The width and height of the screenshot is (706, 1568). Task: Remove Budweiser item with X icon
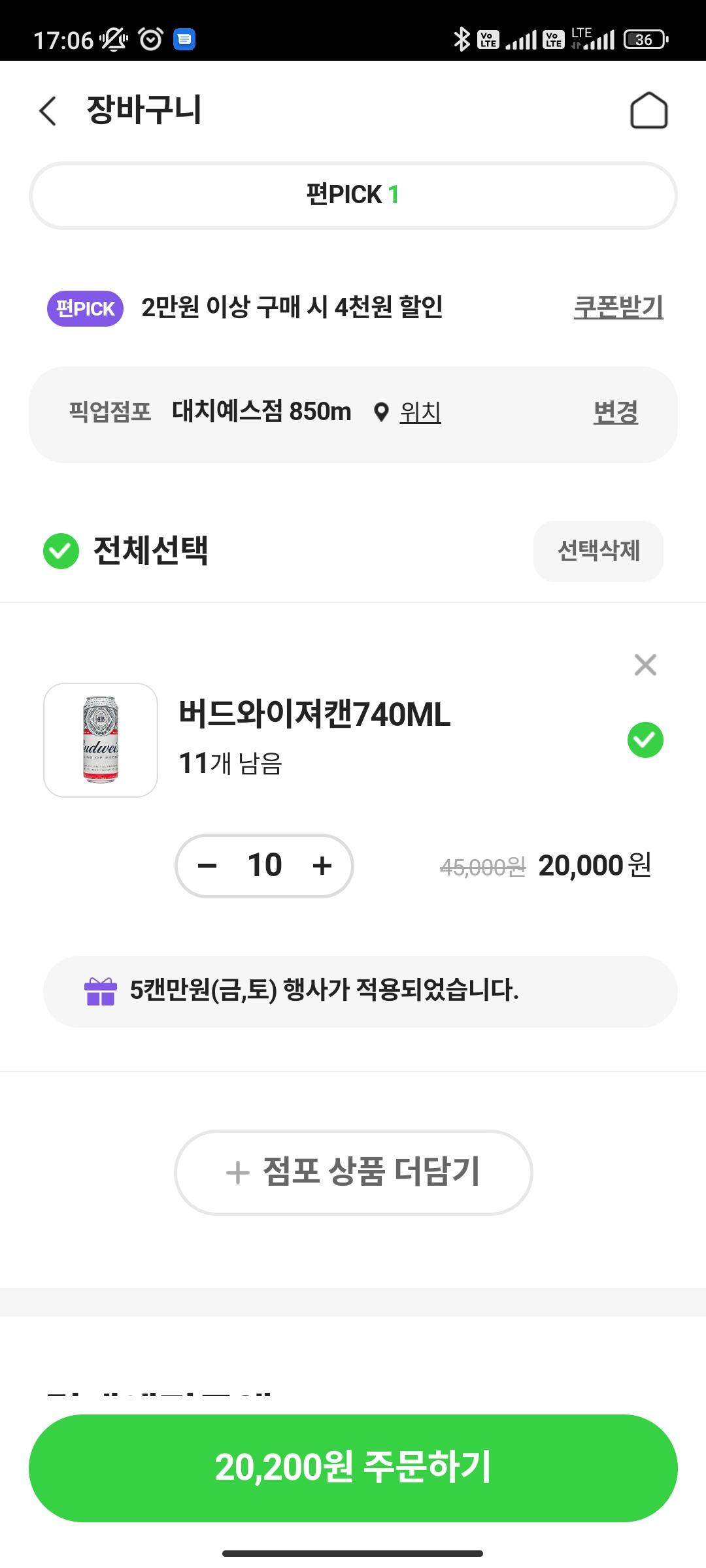(645, 665)
